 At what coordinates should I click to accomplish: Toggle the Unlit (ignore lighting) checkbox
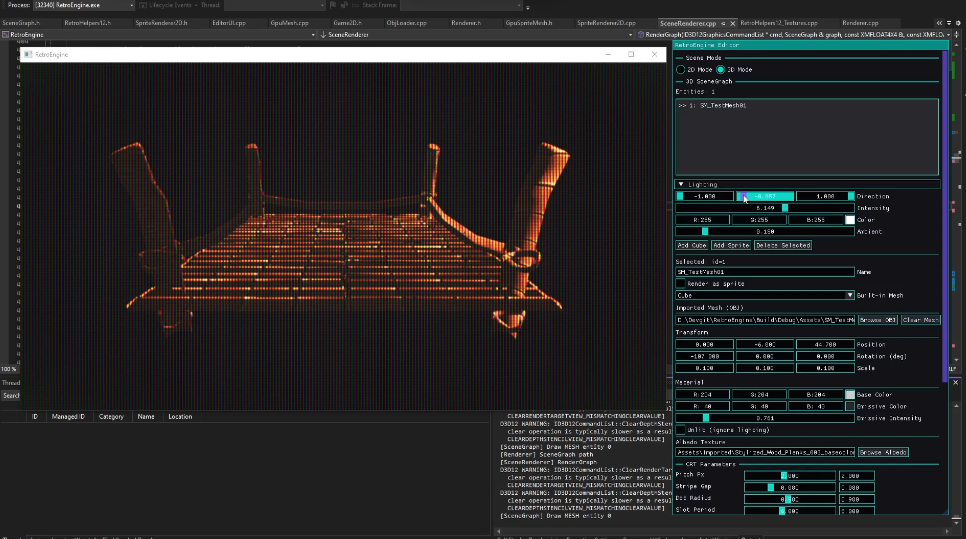[681, 430]
